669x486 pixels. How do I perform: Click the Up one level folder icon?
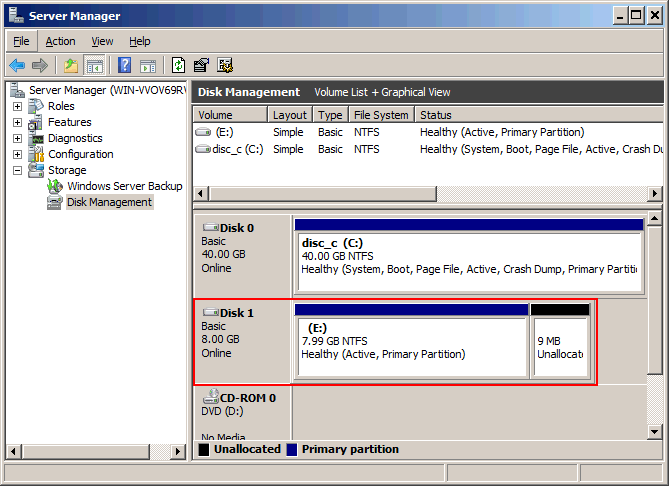click(71, 65)
